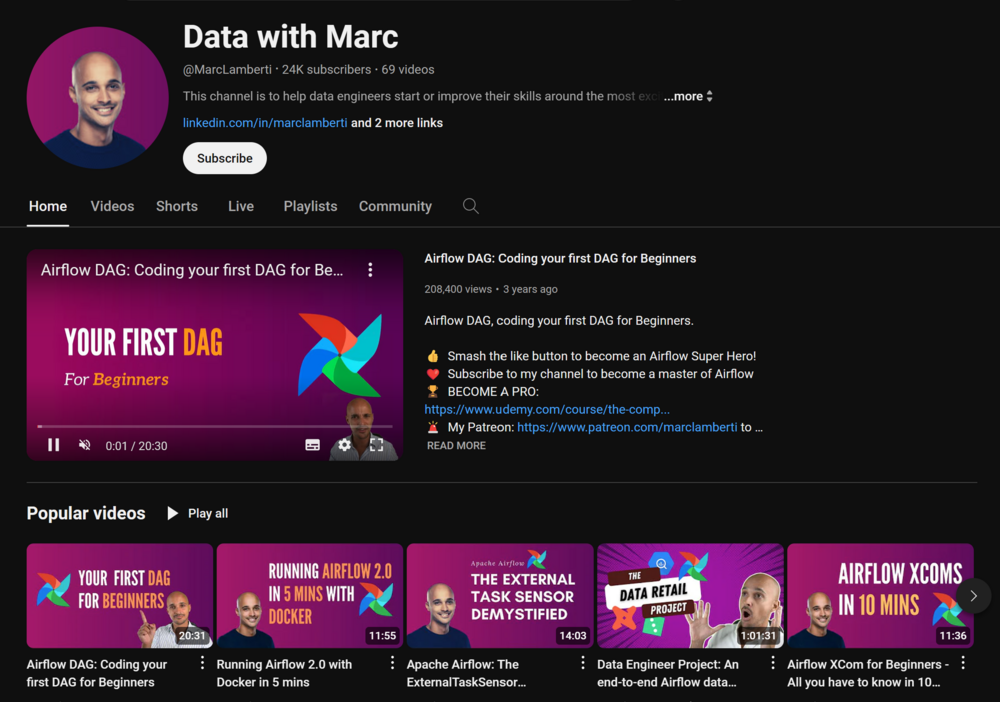Image resolution: width=1000 pixels, height=702 pixels.
Task: Seek using the video progress bar
Action: [215, 424]
